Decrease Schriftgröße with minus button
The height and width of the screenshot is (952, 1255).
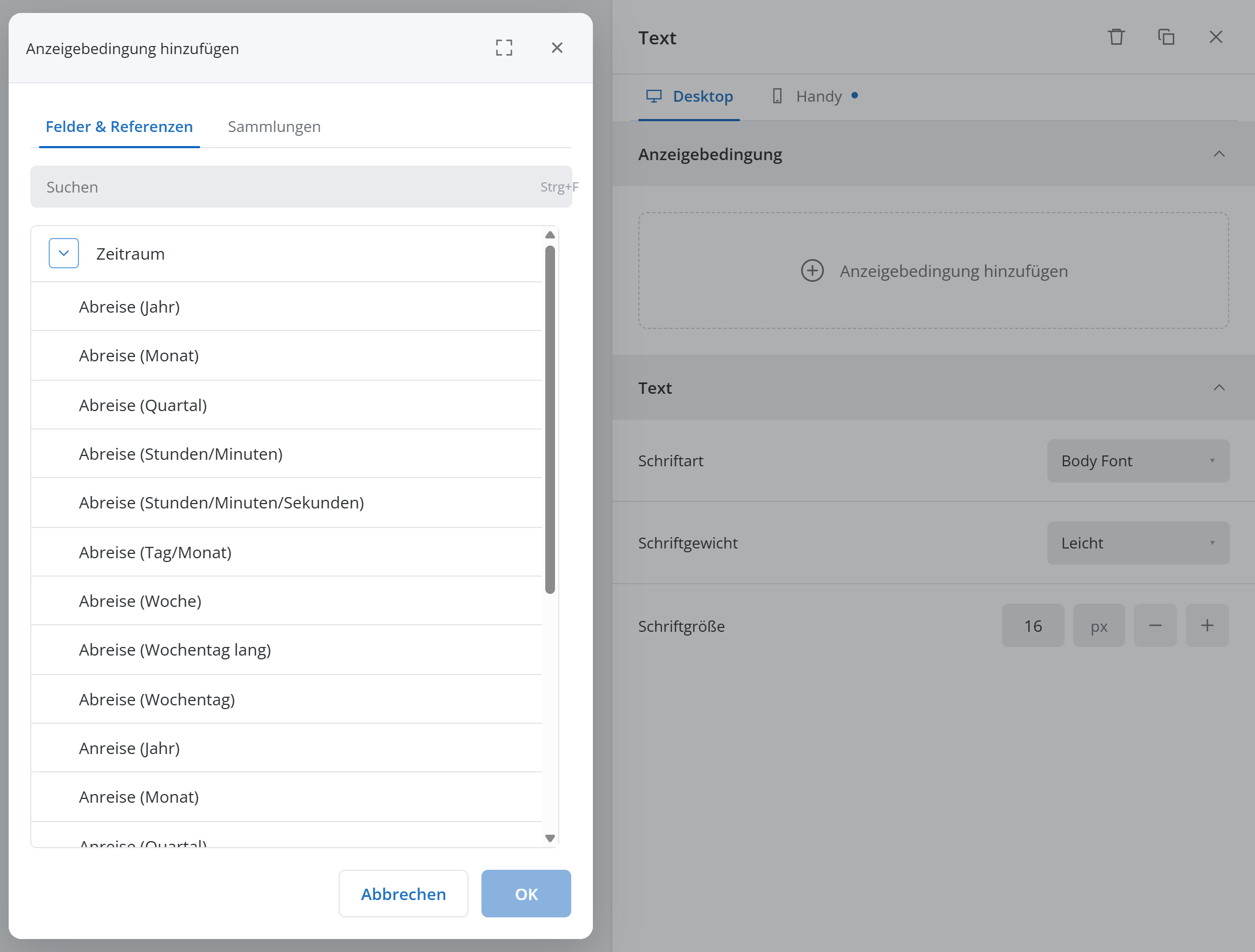[1154, 625]
